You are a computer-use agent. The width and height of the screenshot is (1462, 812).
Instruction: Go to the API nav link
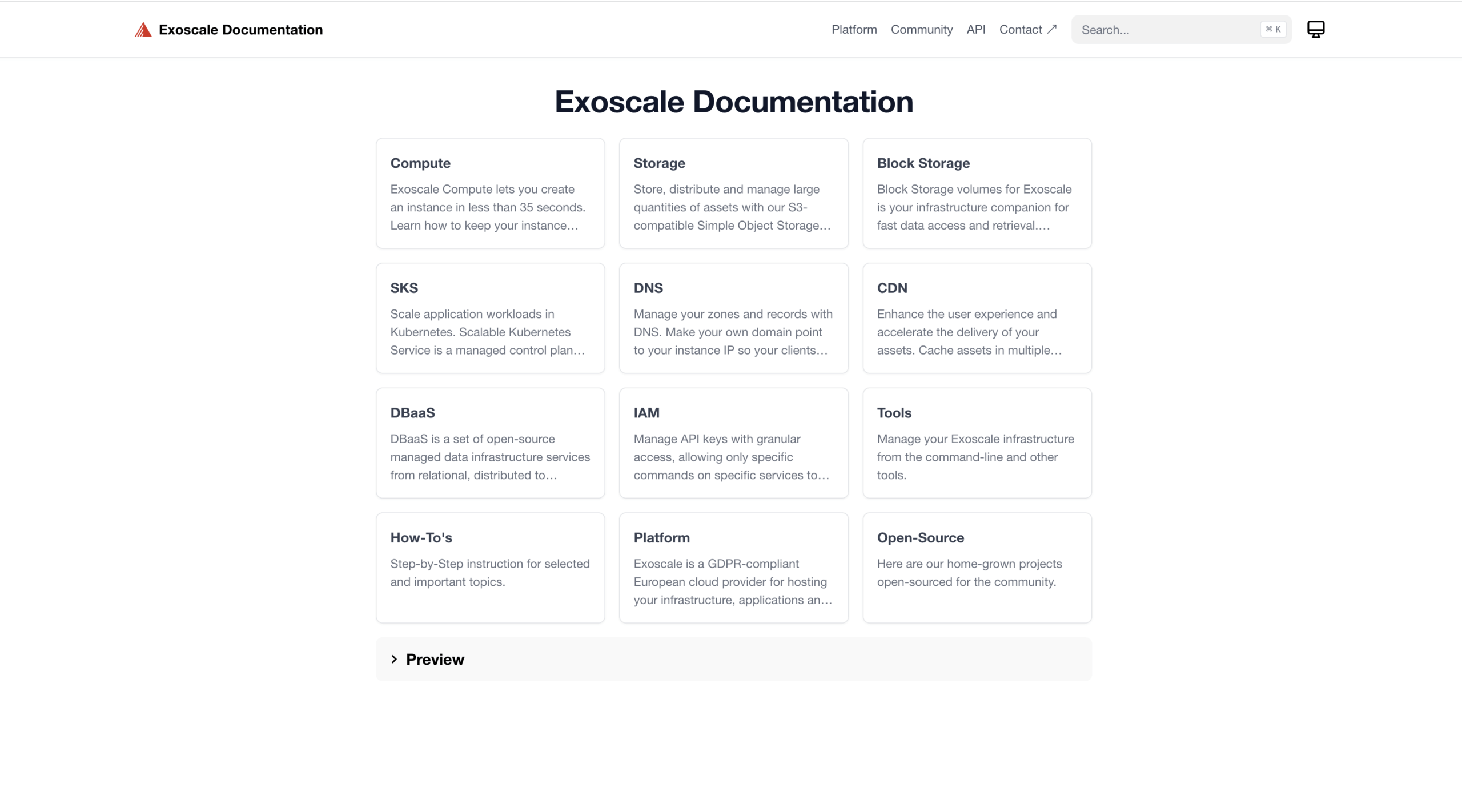975,30
